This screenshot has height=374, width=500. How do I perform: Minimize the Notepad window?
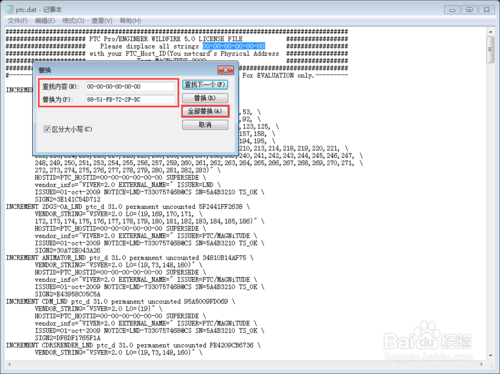click(452, 10)
